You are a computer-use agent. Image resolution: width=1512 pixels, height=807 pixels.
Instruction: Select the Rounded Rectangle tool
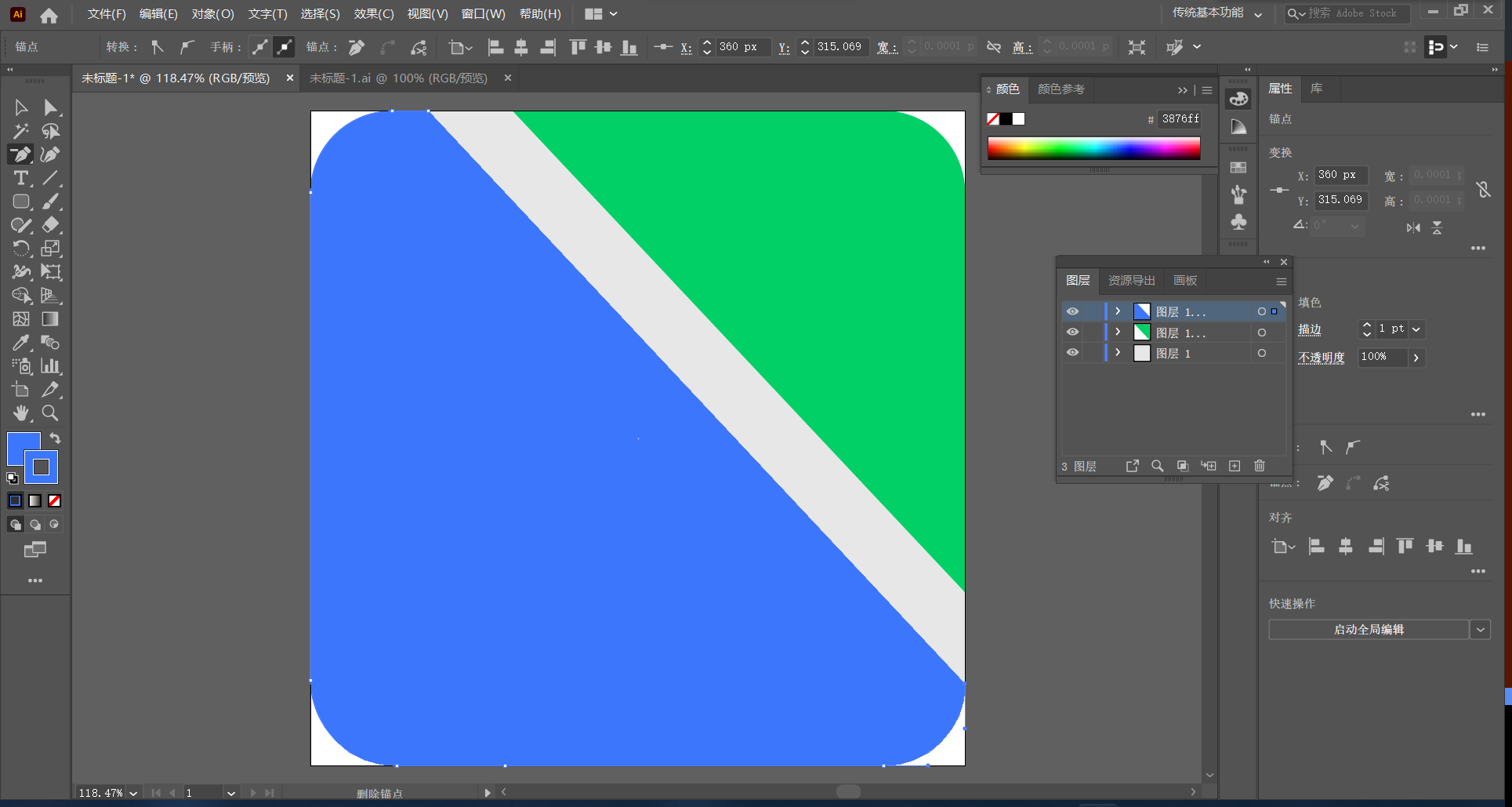(21, 202)
